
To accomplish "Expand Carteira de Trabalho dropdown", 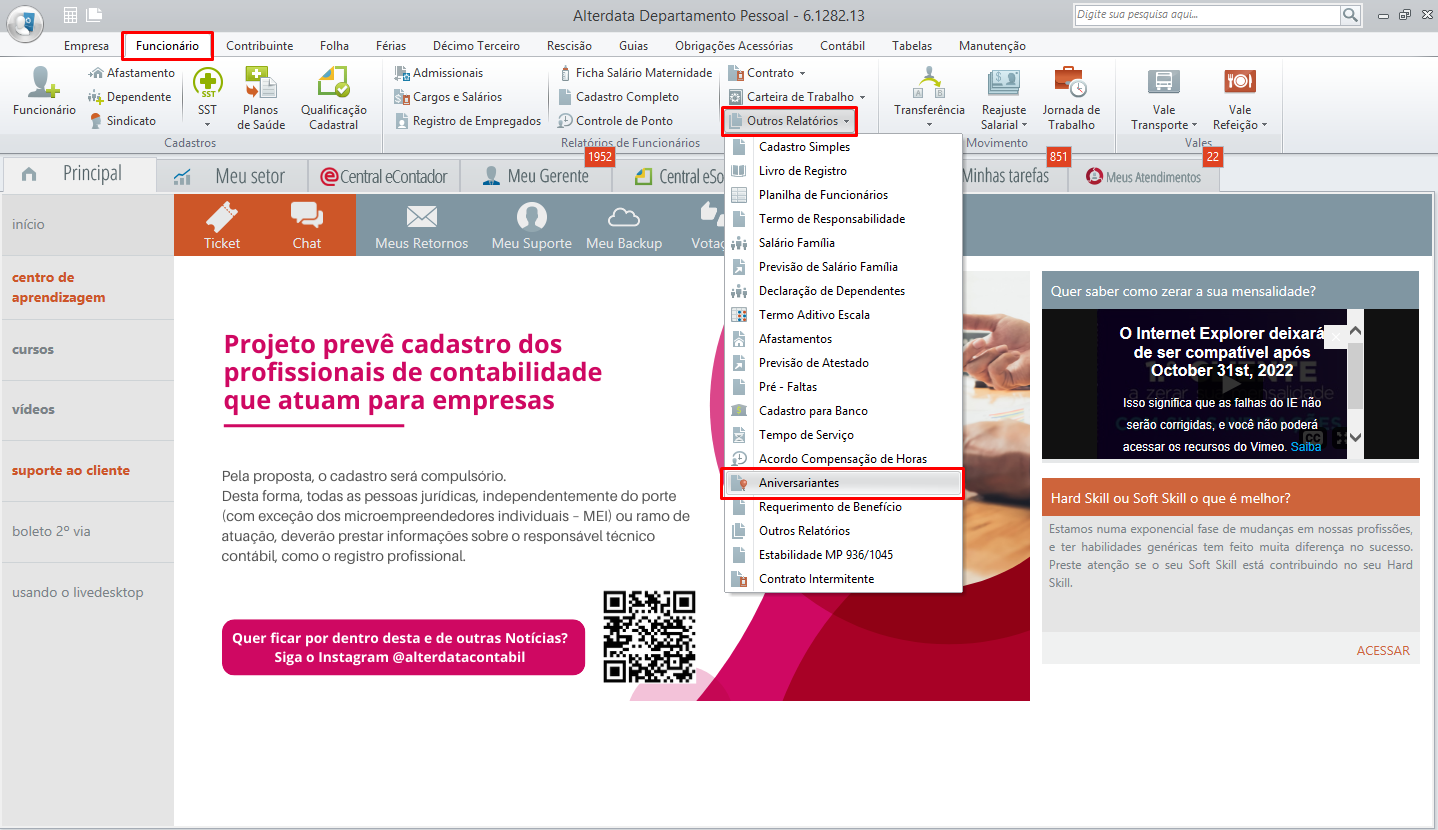I will pos(861,97).
